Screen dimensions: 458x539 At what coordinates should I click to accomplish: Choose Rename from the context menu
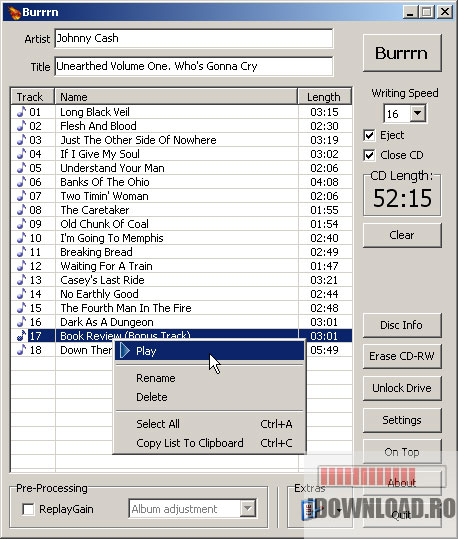pyautogui.click(x=156, y=378)
